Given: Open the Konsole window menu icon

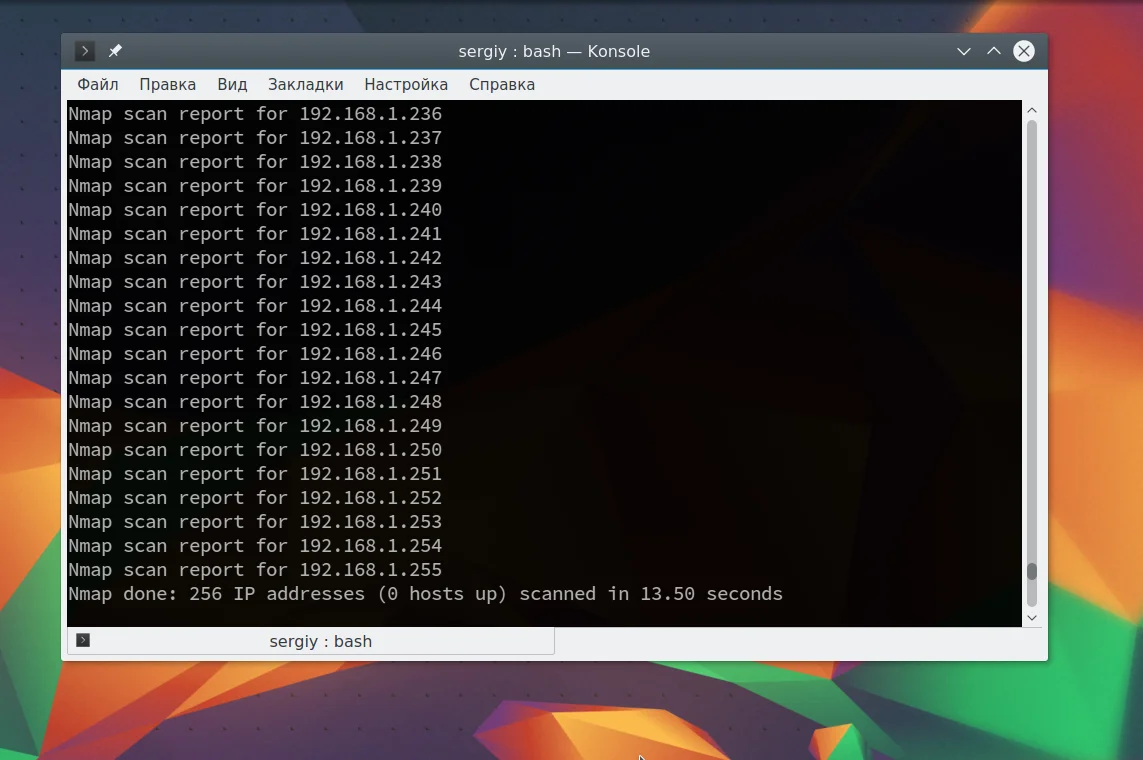Looking at the screenshot, I should pos(85,51).
